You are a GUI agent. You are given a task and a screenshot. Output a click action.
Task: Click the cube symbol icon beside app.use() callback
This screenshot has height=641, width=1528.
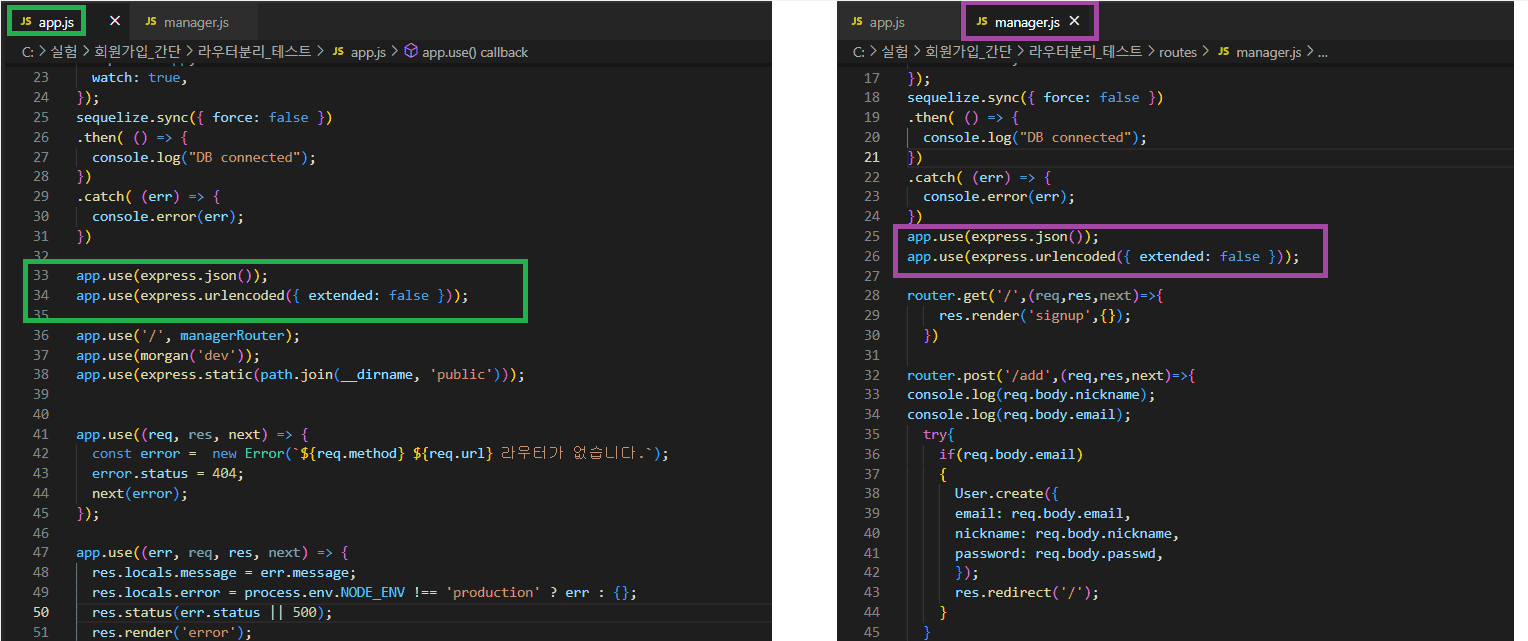tap(410, 52)
